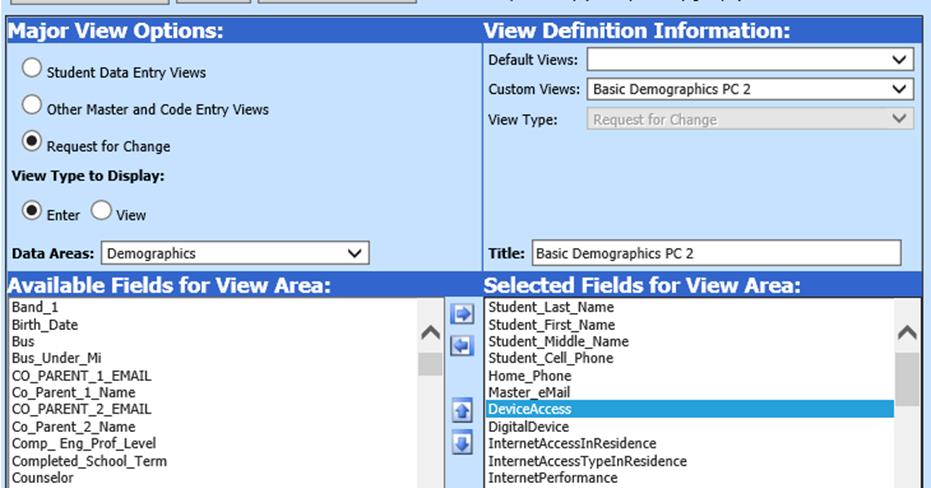The width and height of the screenshot is (931, 488).
Task: Expand the Custom Views dropdown
Action: click(750, 89)
